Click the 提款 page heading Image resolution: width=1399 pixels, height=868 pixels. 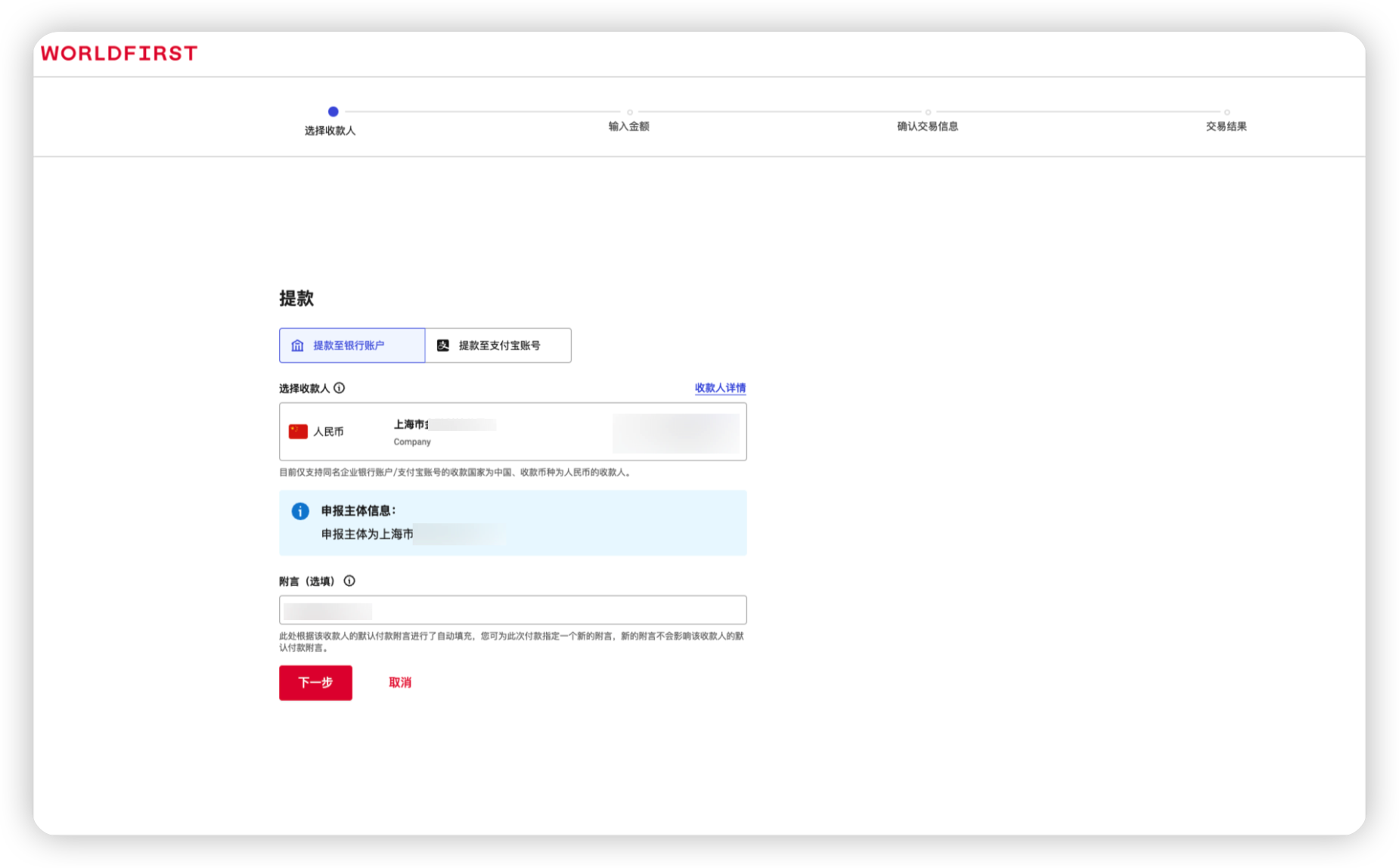(296, 299)
